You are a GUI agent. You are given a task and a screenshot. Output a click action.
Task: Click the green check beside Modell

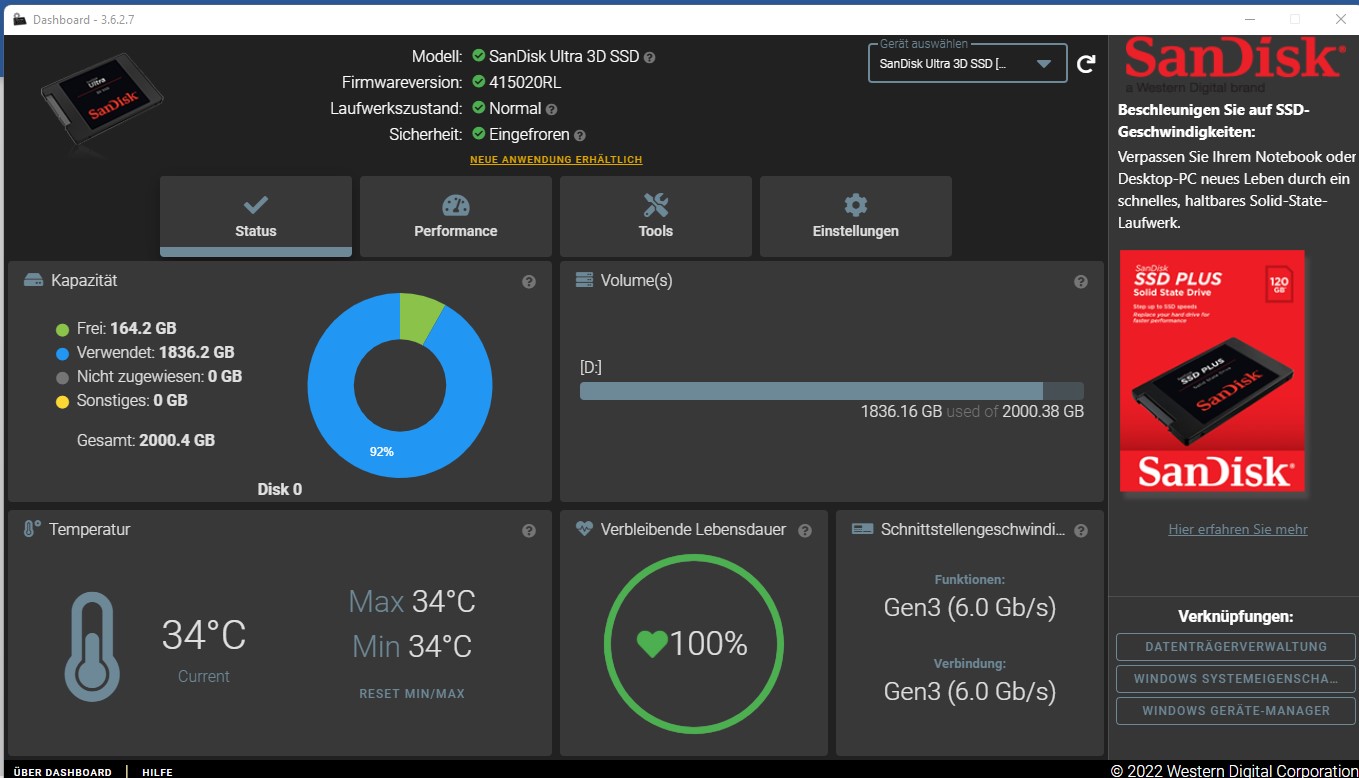[479, 56]
